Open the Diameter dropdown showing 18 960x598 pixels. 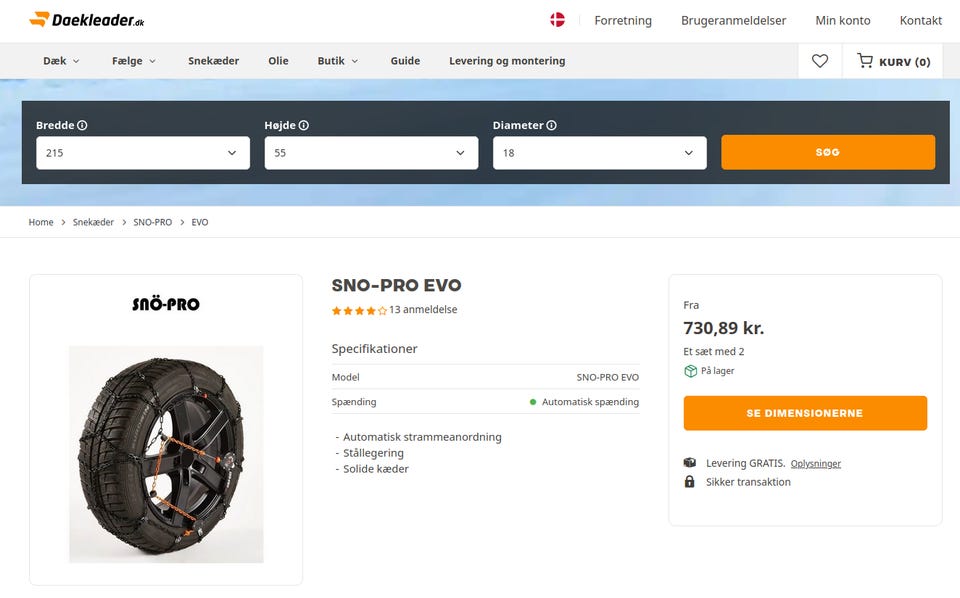(x=599, y=153)
